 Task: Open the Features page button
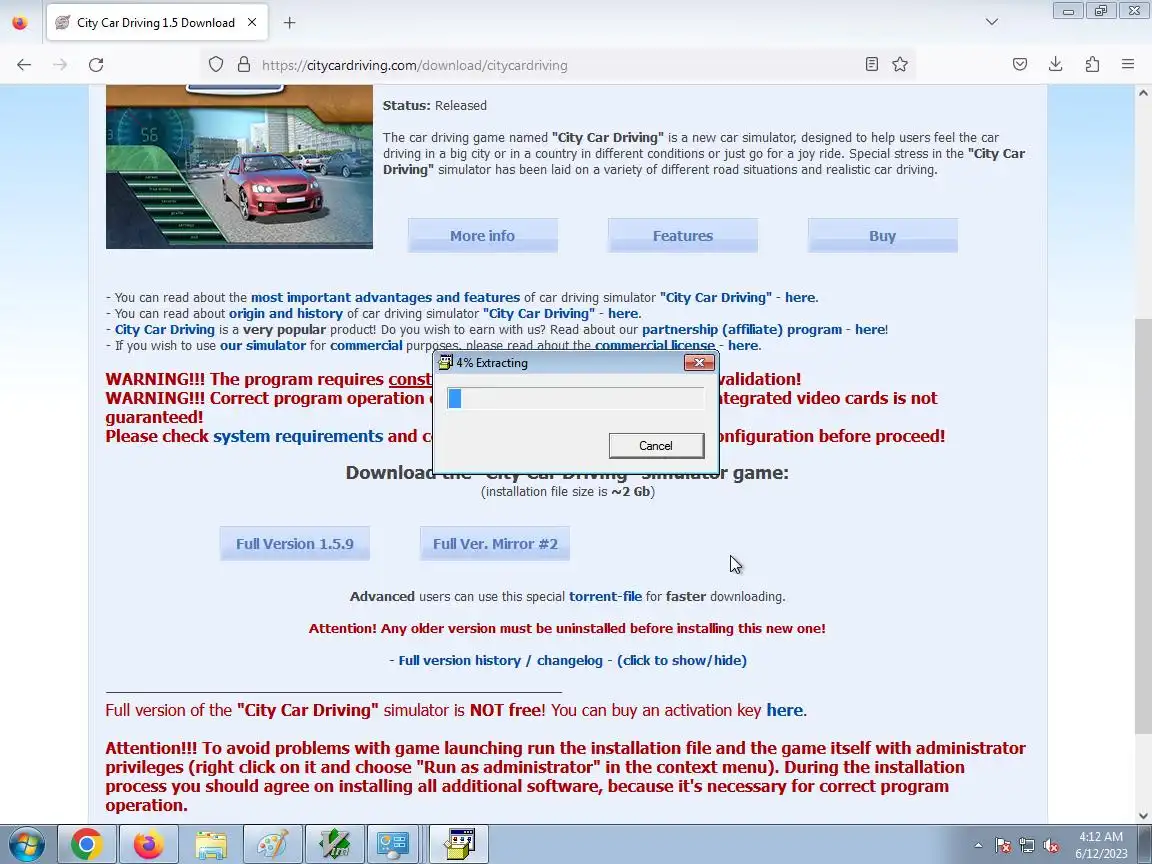(683, 236)
